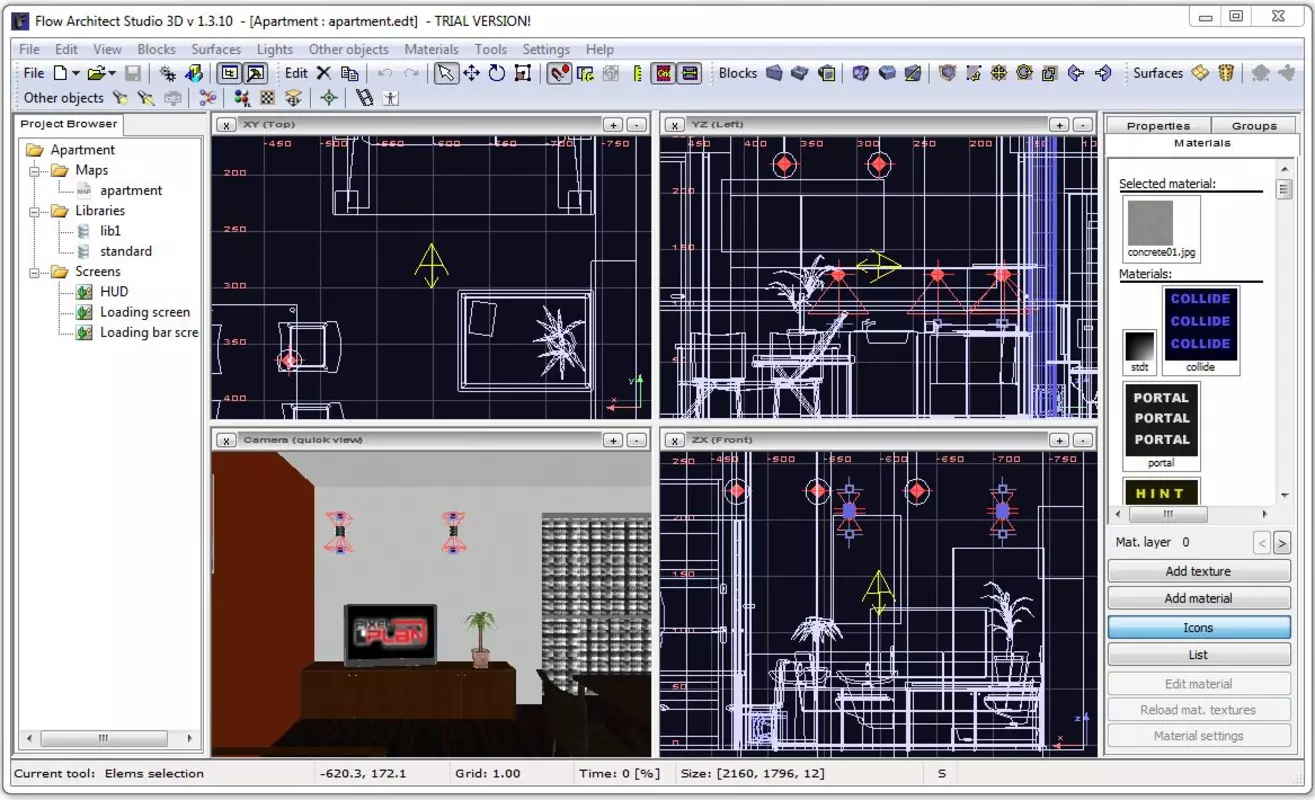Choose the Move tool four-way arrows icon
The width and height of the screenshot is (1315, 800).
click(x=471, y=73)
